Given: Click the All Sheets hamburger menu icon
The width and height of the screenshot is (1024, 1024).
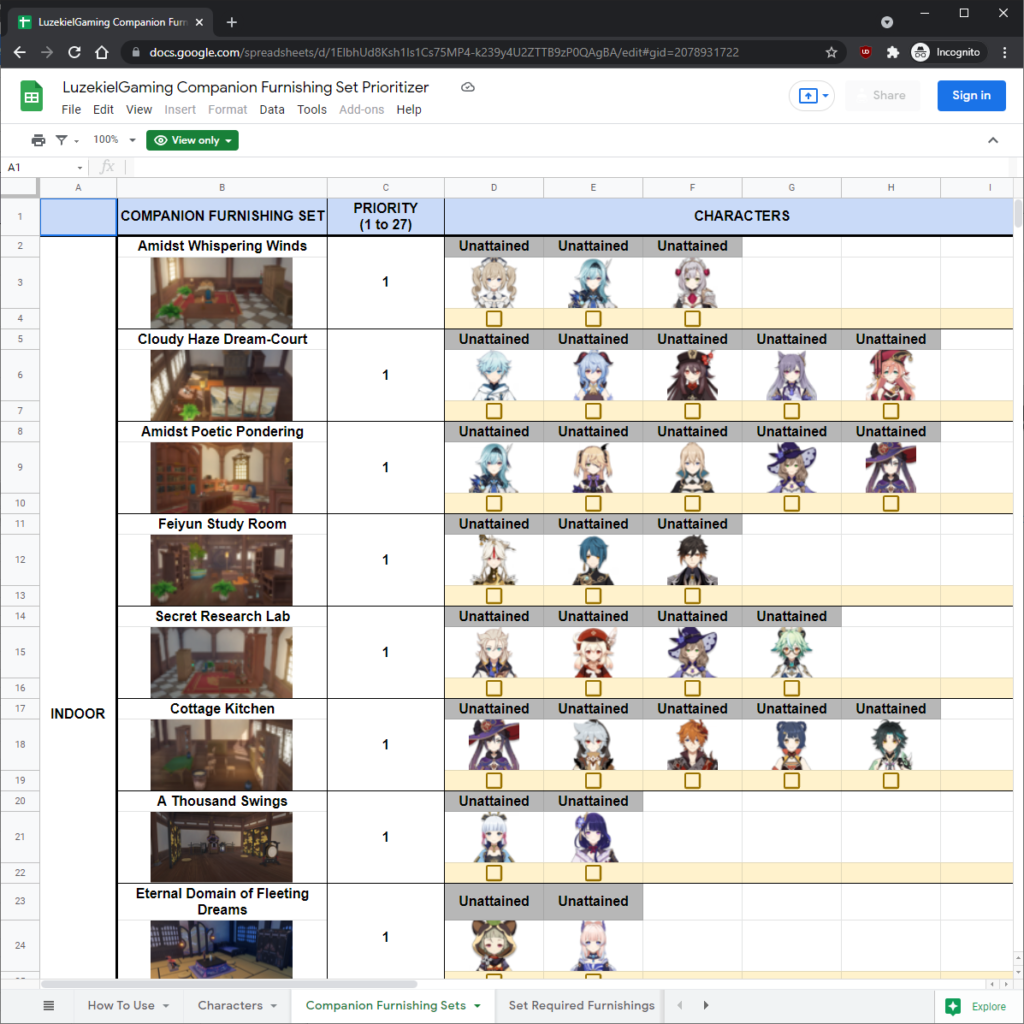Looking at the screenshot, I should (x=47, y=1005).
